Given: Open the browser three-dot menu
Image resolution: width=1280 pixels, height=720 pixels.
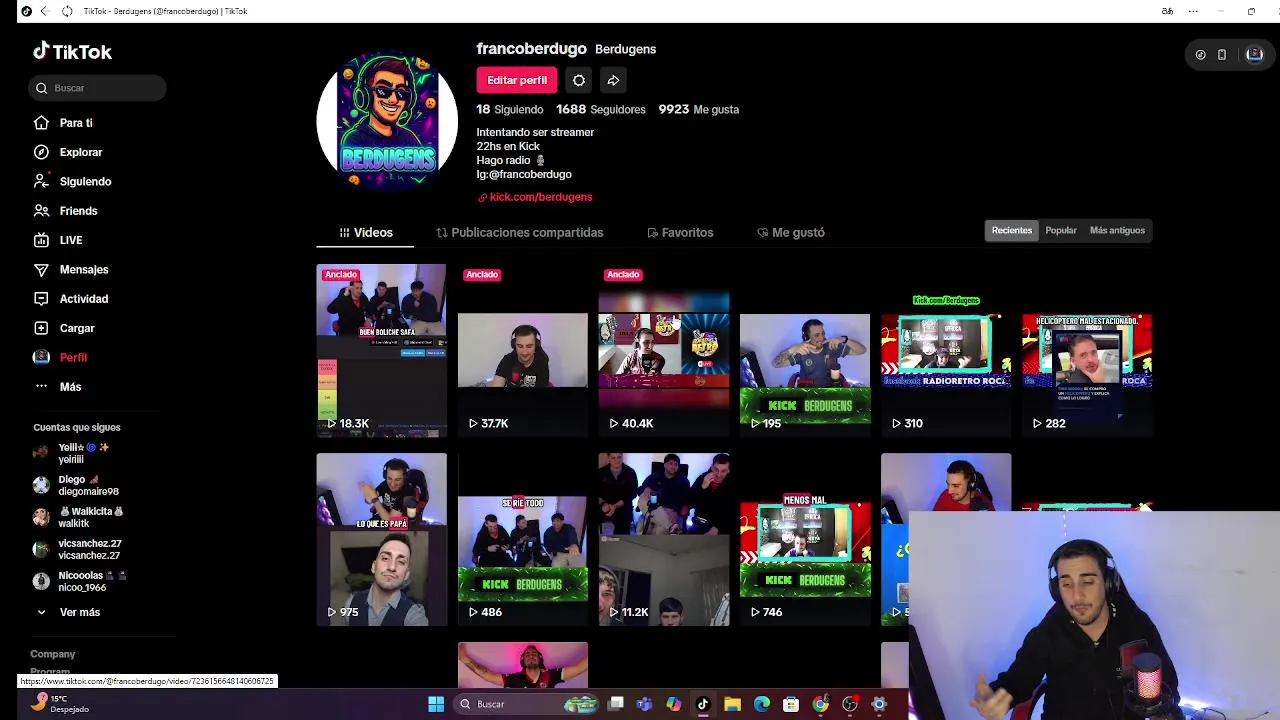Looking at the screenshot, I should click(1193, 11).
